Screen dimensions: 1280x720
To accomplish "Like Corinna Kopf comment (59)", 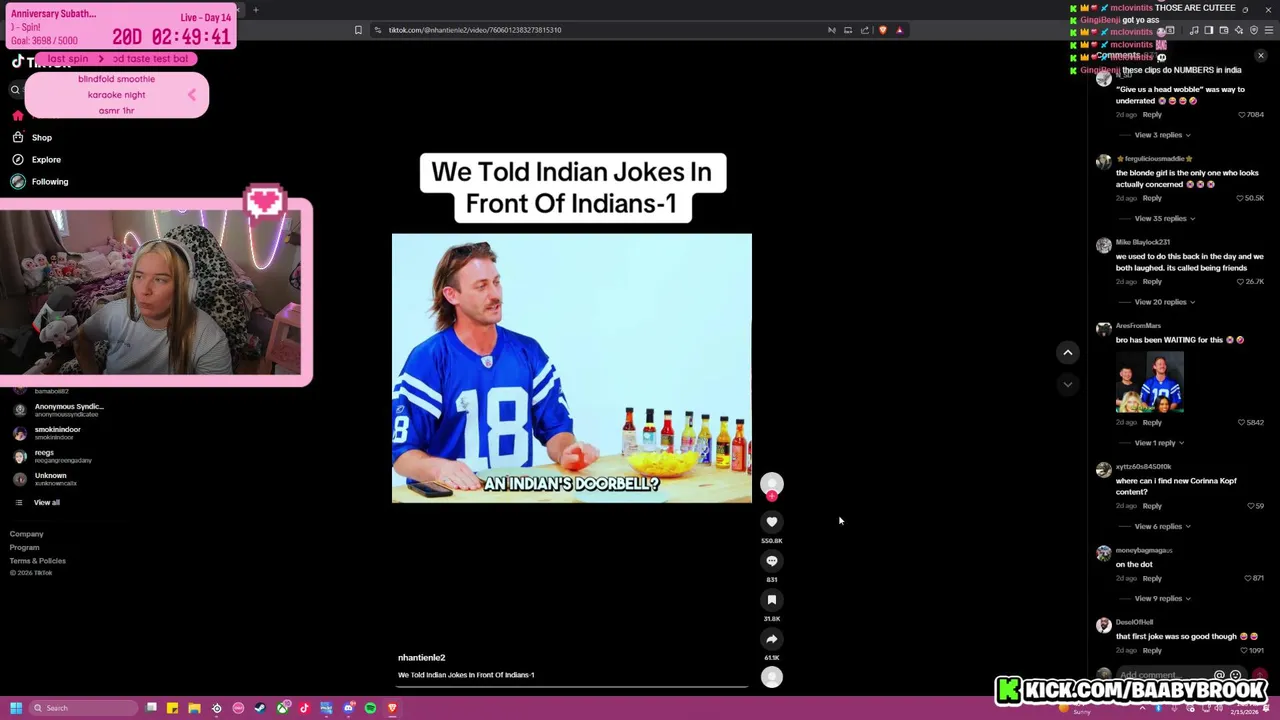I will [x=1251, y=506].
